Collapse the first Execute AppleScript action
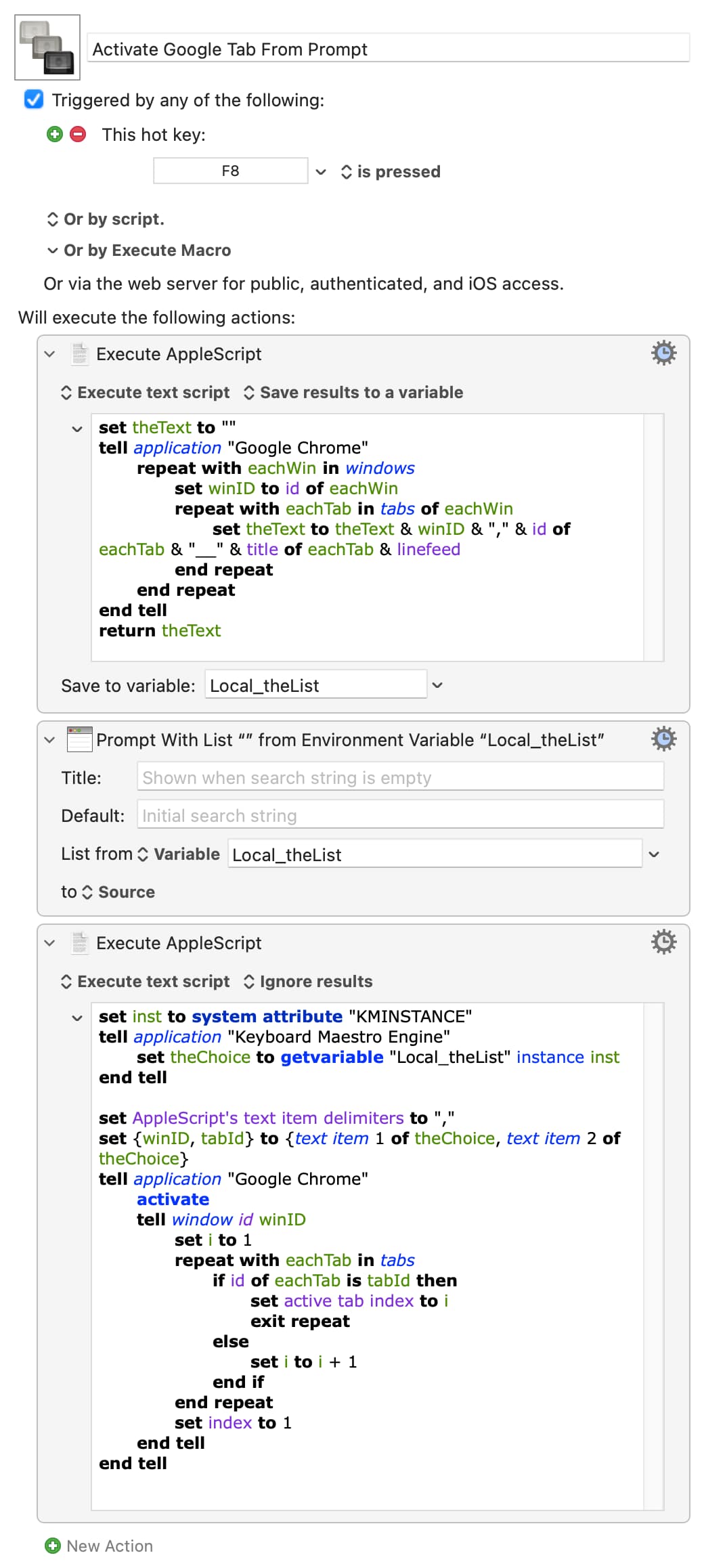This screenshot has height=1568, width=704. coord(49,354)
